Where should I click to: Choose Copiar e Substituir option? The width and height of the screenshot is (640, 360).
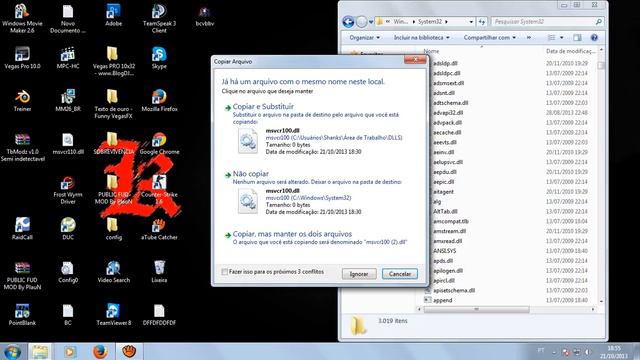[263, 107]
